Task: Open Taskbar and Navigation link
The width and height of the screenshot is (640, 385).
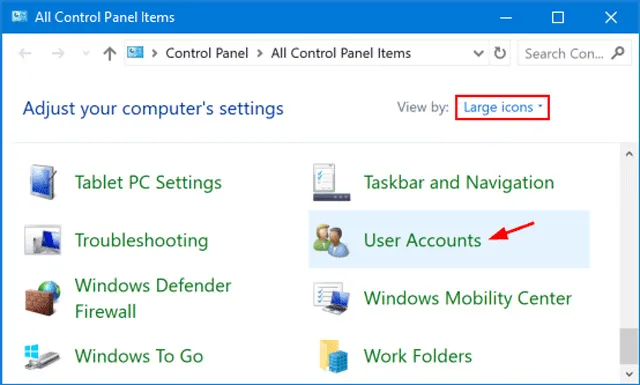Action: click(459, 182)
